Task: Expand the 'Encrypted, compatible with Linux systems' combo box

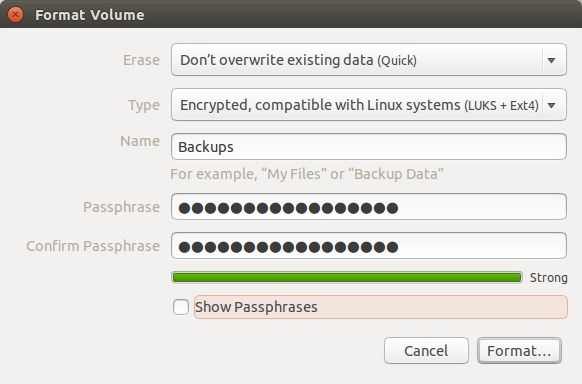Action: [x=369, y=105]
